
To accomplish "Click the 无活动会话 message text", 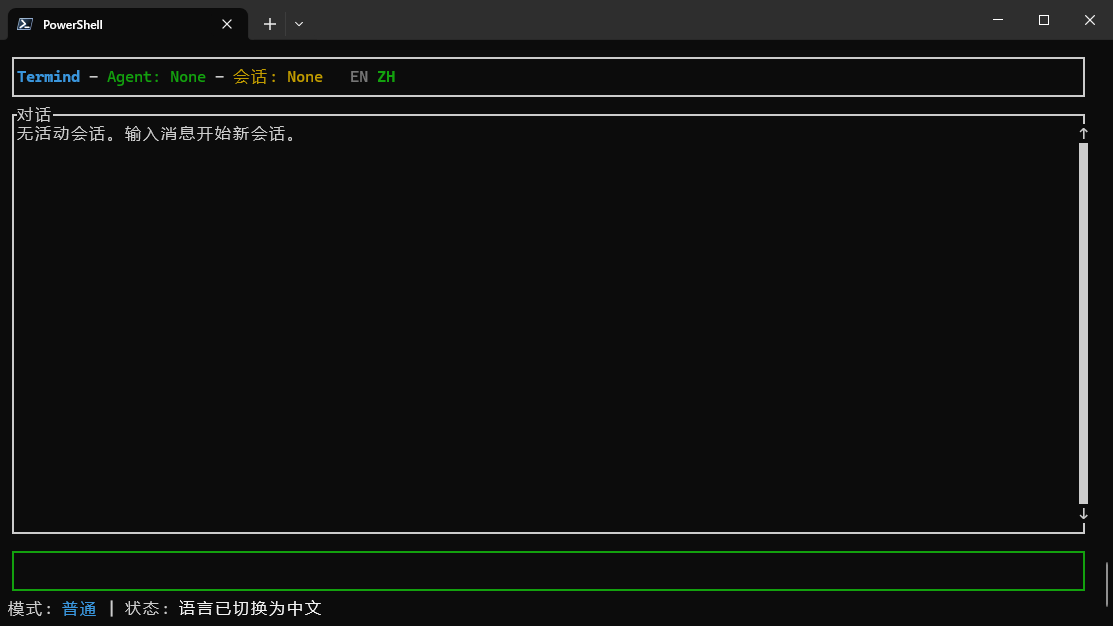I will (156, 134).
